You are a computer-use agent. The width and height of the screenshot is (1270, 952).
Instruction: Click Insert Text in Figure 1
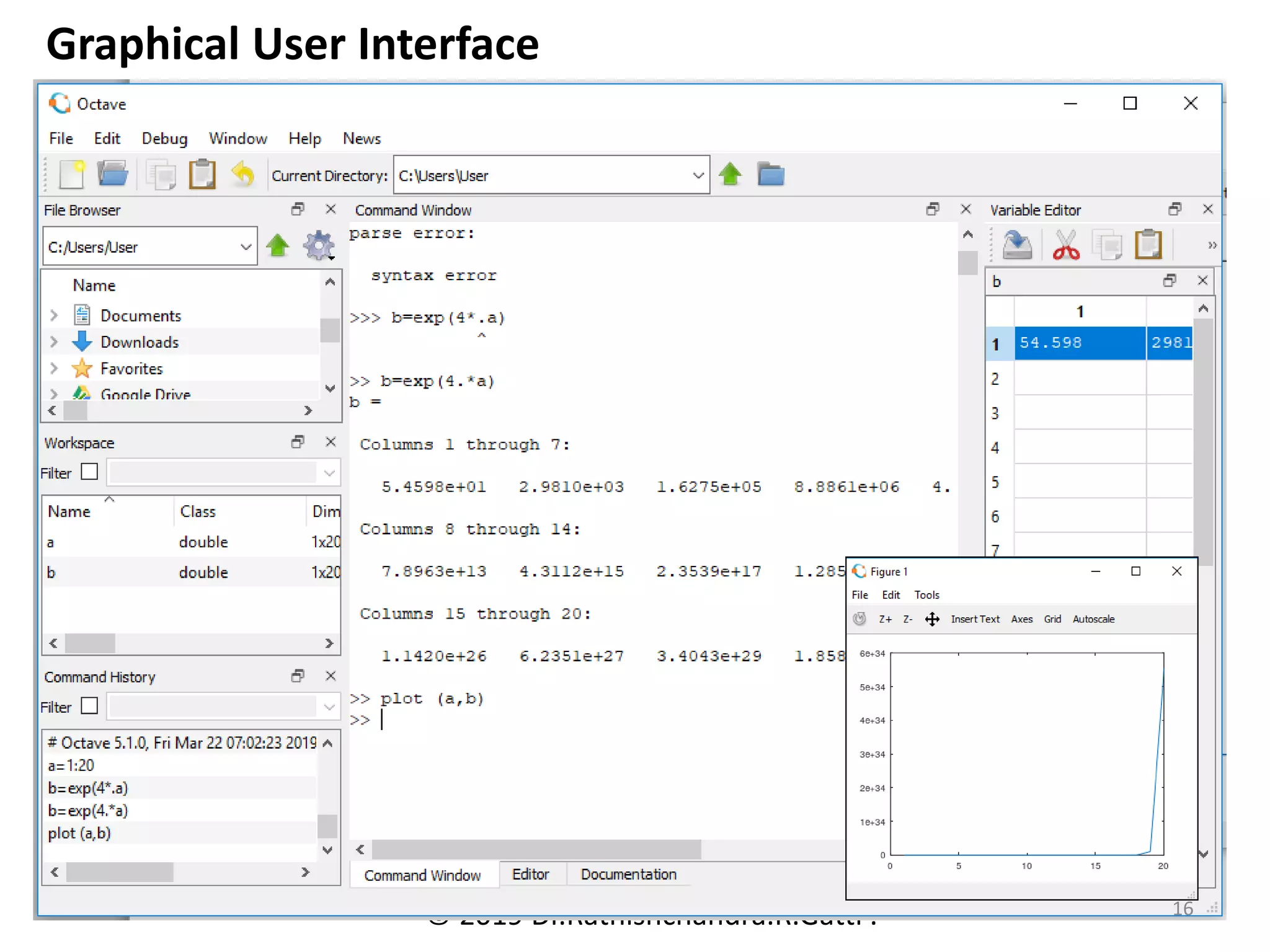975,619
